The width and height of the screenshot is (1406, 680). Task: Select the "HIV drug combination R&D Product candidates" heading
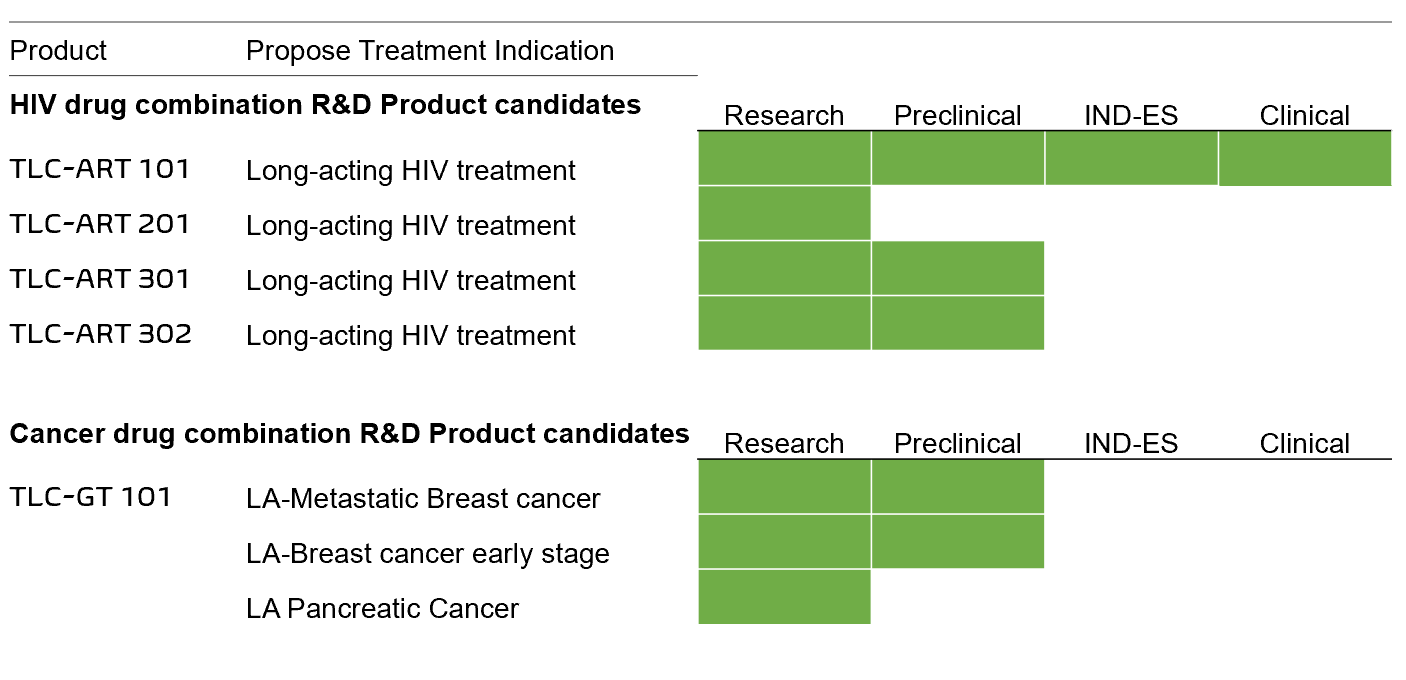[325, 105]
